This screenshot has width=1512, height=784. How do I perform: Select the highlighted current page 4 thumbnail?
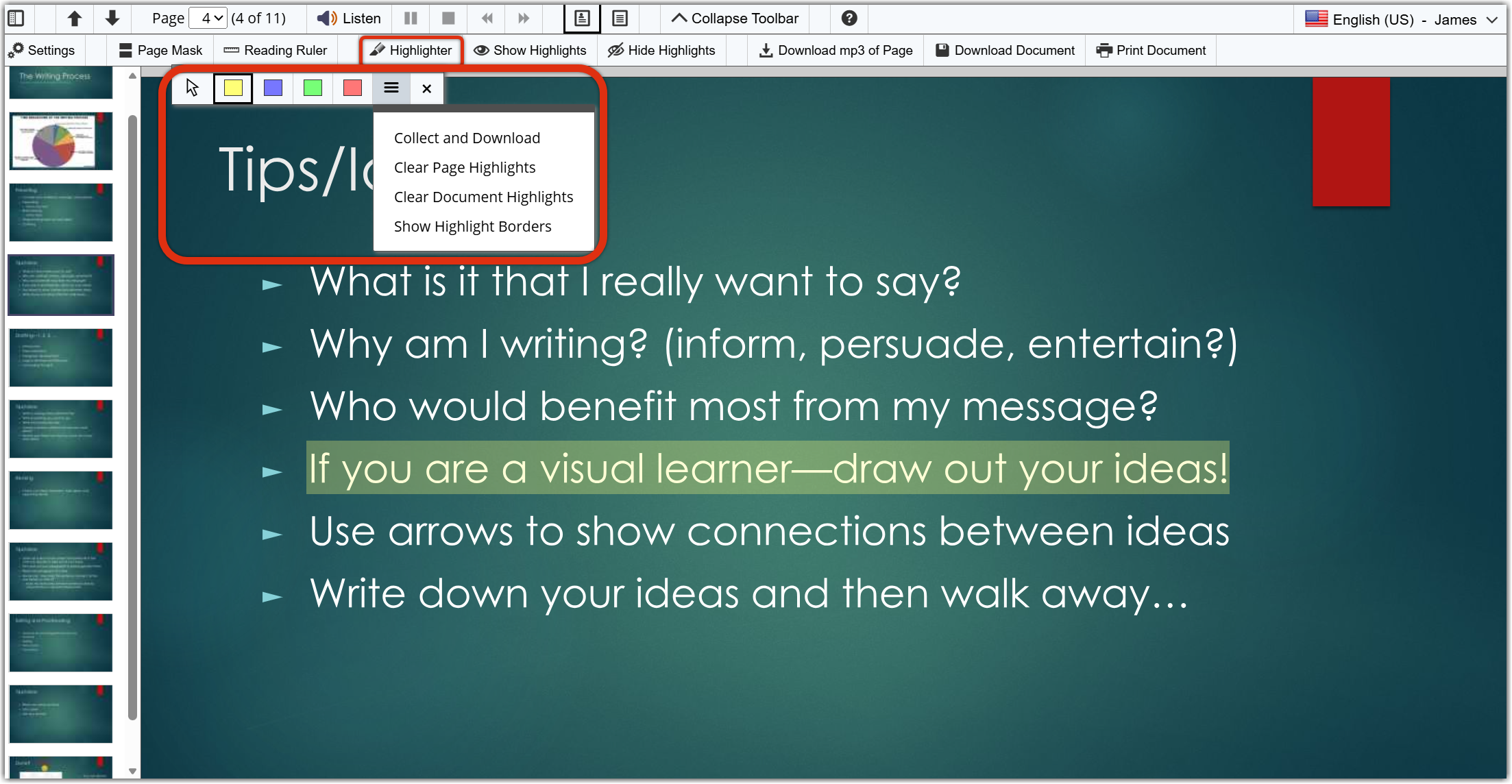point(61,285)
